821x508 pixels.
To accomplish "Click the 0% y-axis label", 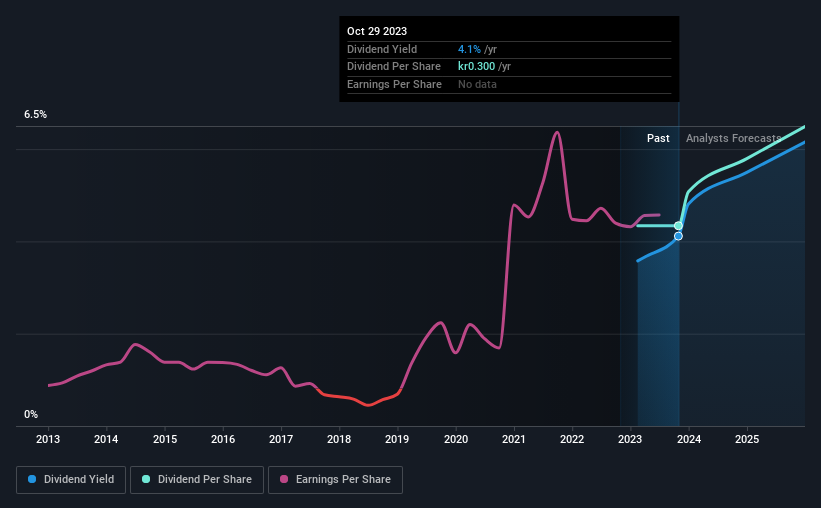I will coord(31,414).
